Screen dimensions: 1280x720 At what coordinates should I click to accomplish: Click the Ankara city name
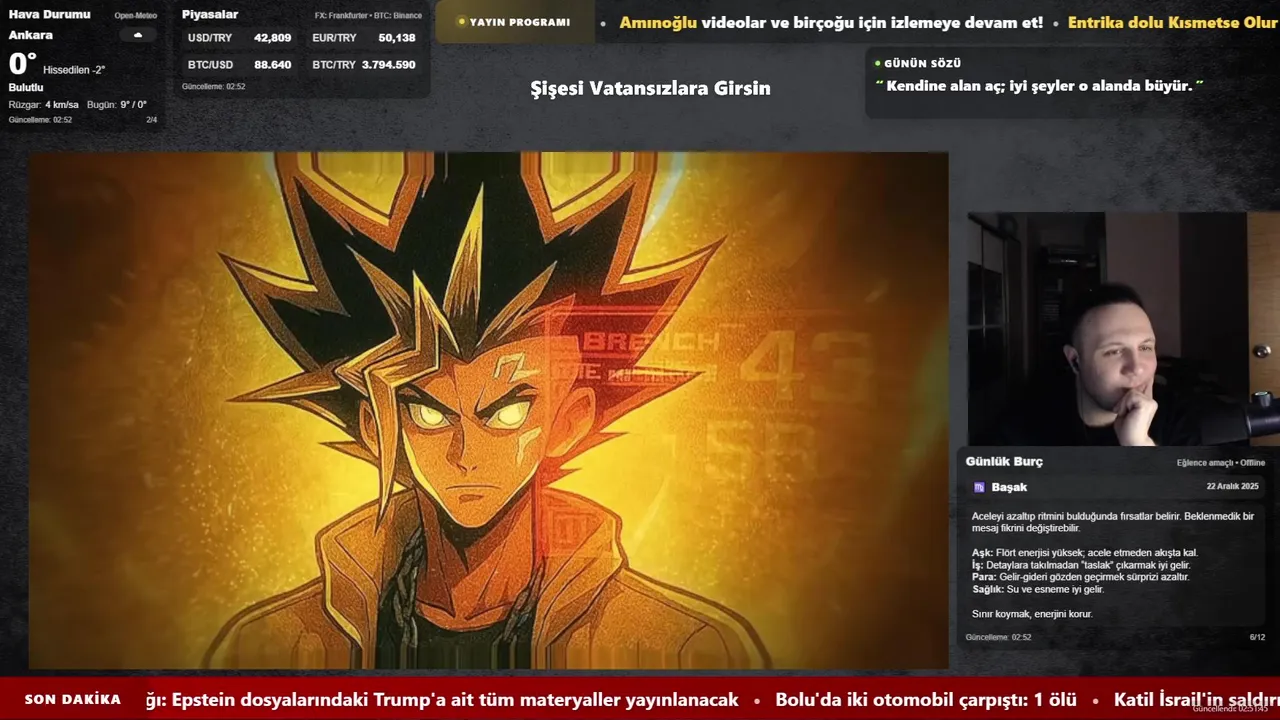[x=31, y=35]
